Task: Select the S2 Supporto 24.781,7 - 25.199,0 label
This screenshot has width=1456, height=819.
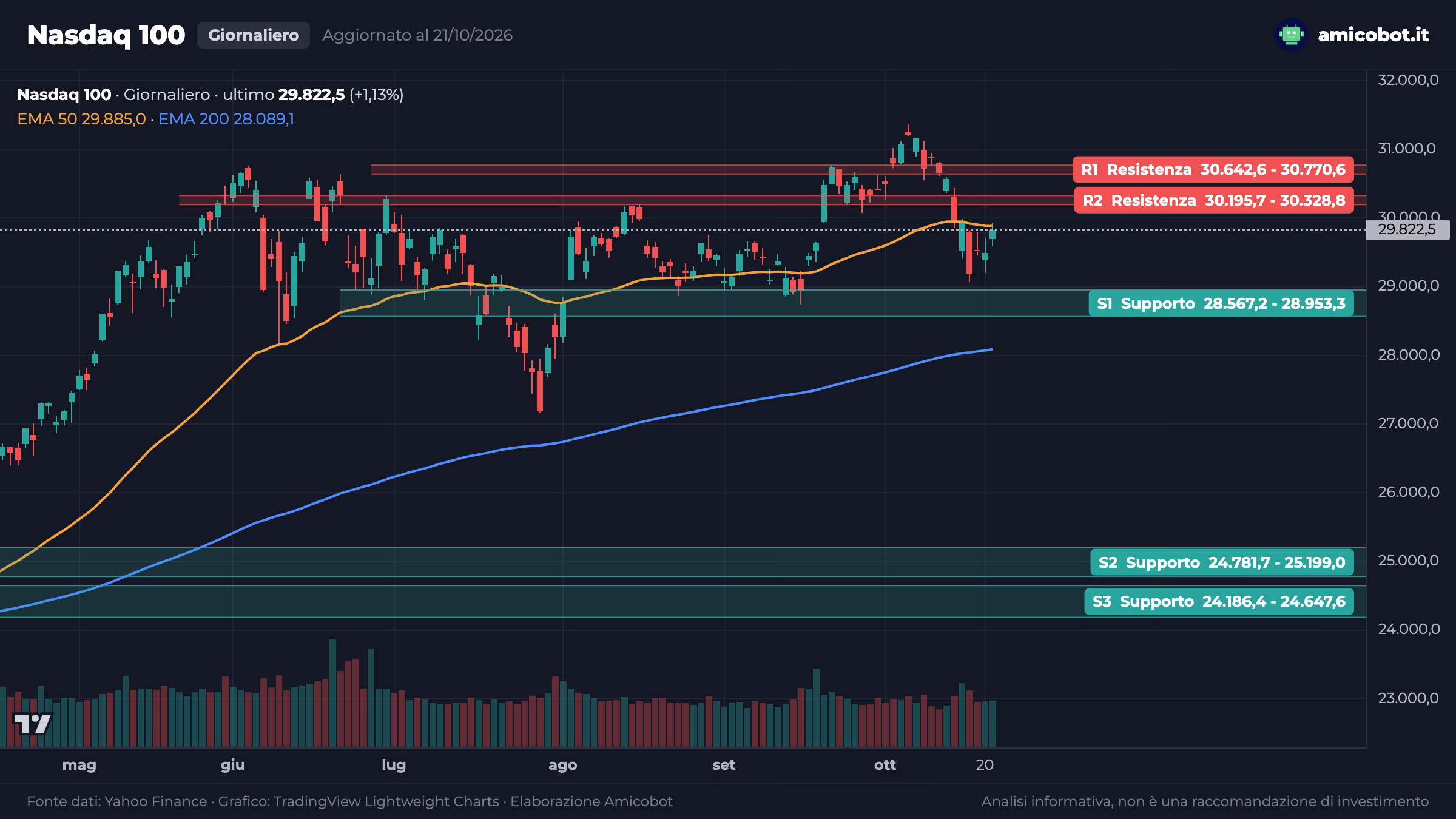Action: tap(1222, 562)
